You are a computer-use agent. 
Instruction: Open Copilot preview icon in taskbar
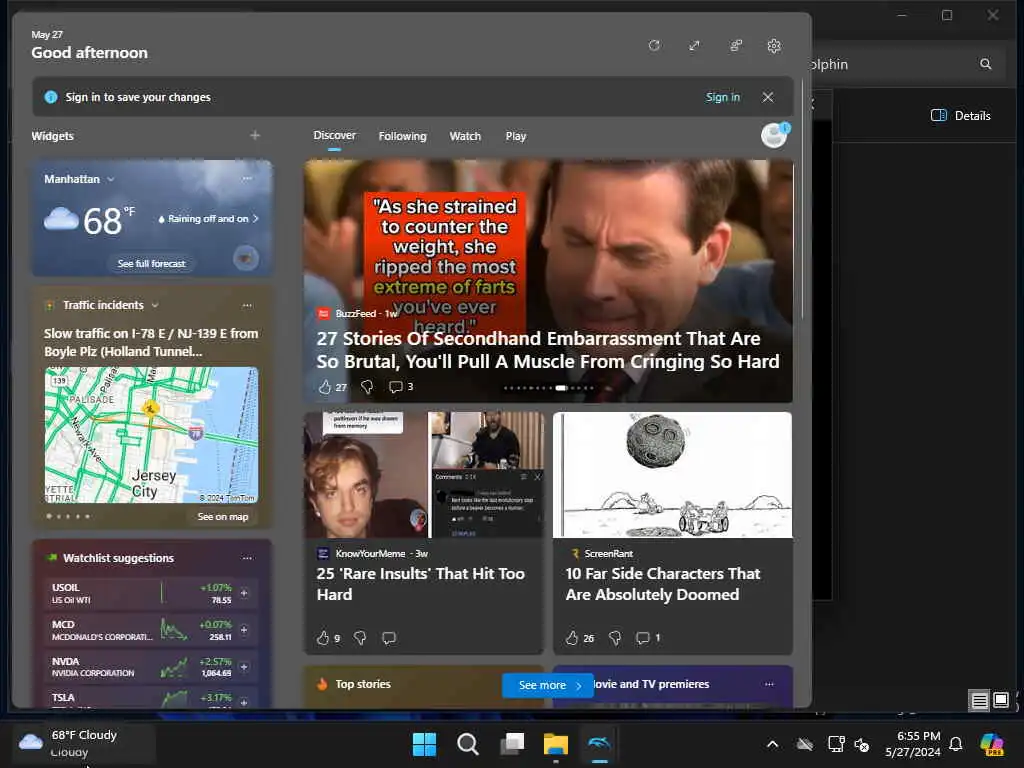click(992, 744)
